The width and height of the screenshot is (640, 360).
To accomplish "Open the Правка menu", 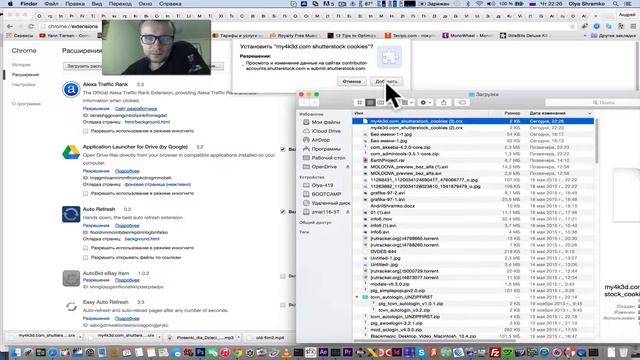I will point(75,4).
